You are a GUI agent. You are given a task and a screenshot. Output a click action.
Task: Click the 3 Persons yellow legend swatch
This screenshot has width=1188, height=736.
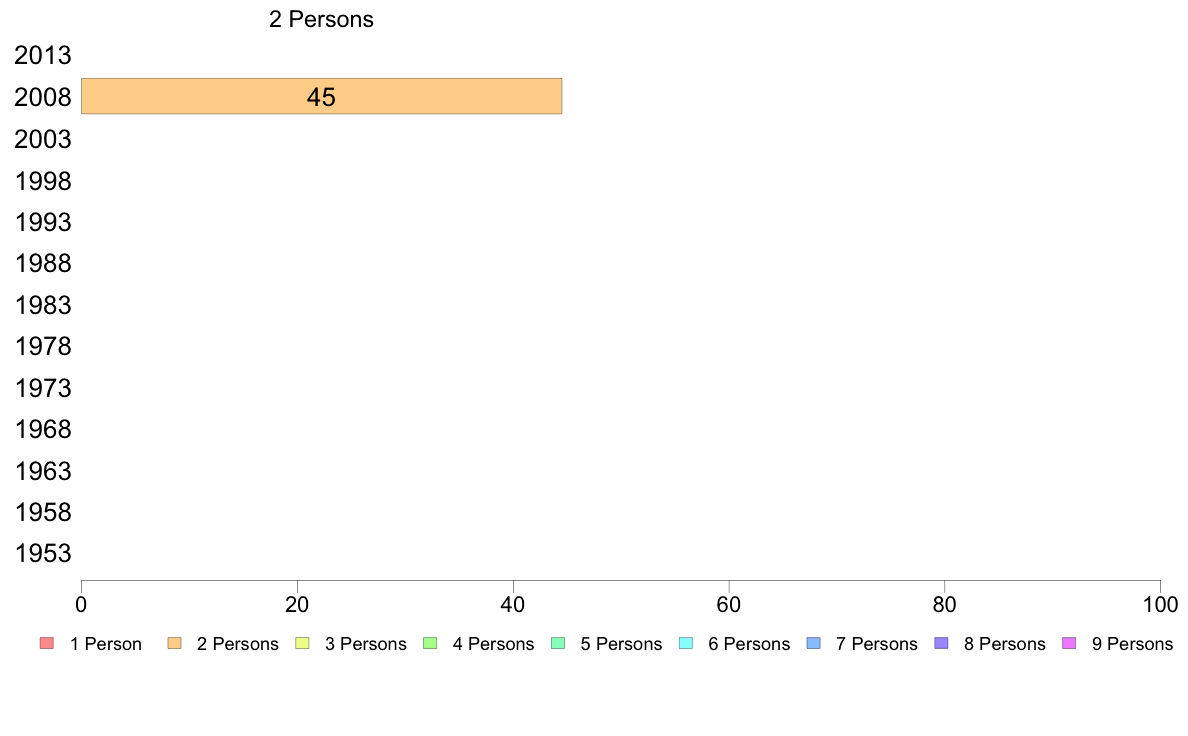point(302,644)
